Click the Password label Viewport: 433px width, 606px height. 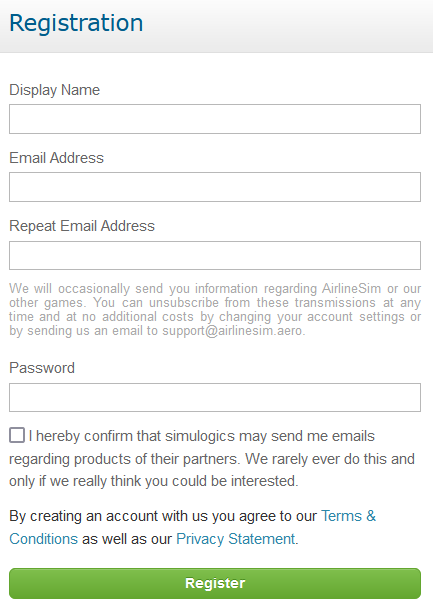point(42,368)
